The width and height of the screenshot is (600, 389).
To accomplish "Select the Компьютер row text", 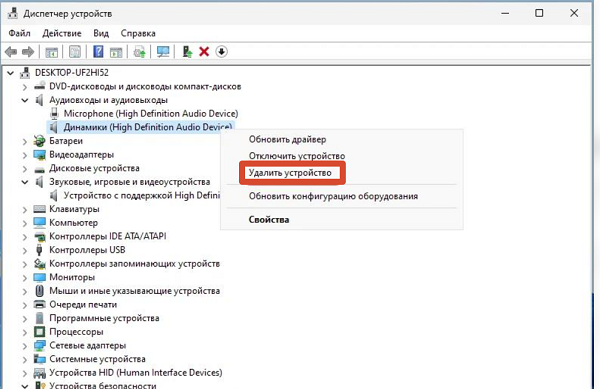I will click(73, 223).
